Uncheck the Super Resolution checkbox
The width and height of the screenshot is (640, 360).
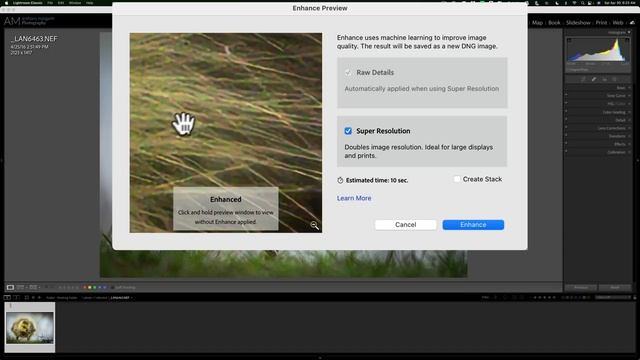[x=348, y=131]
